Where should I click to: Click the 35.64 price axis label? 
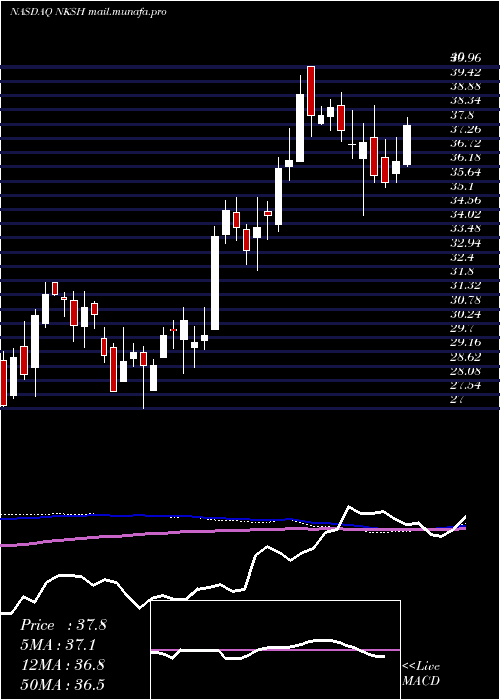tap(465, 172)
